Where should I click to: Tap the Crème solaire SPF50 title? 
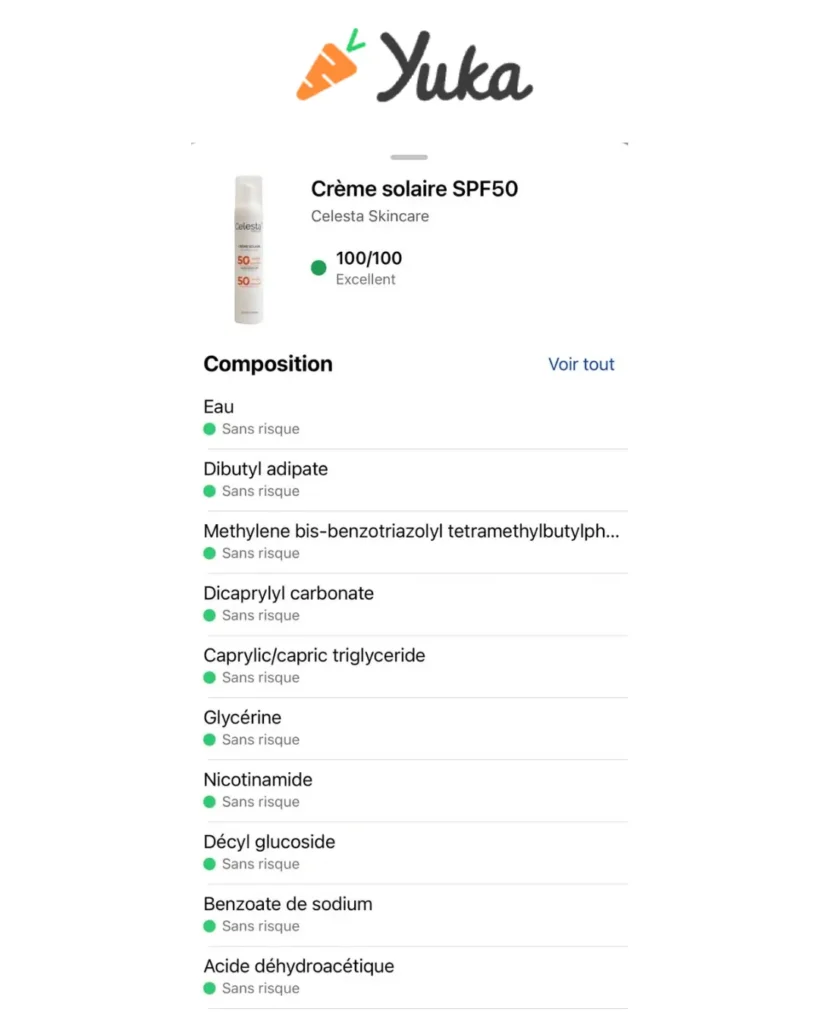(x=414, y=189)
